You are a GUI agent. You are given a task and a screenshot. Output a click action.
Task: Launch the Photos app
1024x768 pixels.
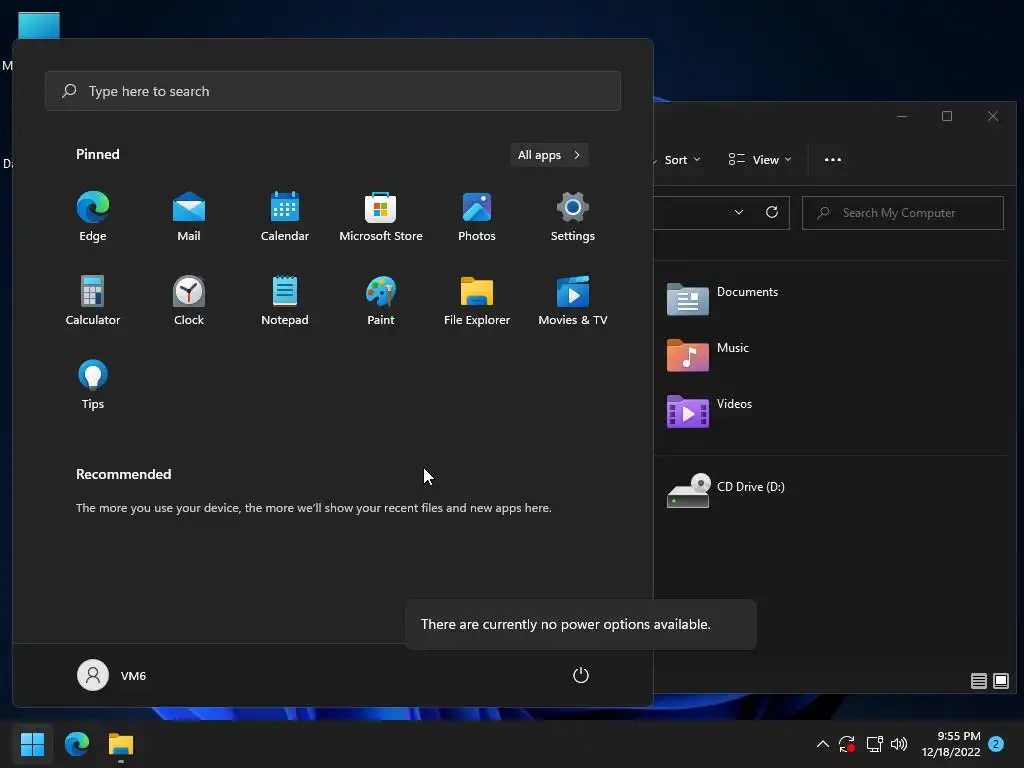point(477,217)
